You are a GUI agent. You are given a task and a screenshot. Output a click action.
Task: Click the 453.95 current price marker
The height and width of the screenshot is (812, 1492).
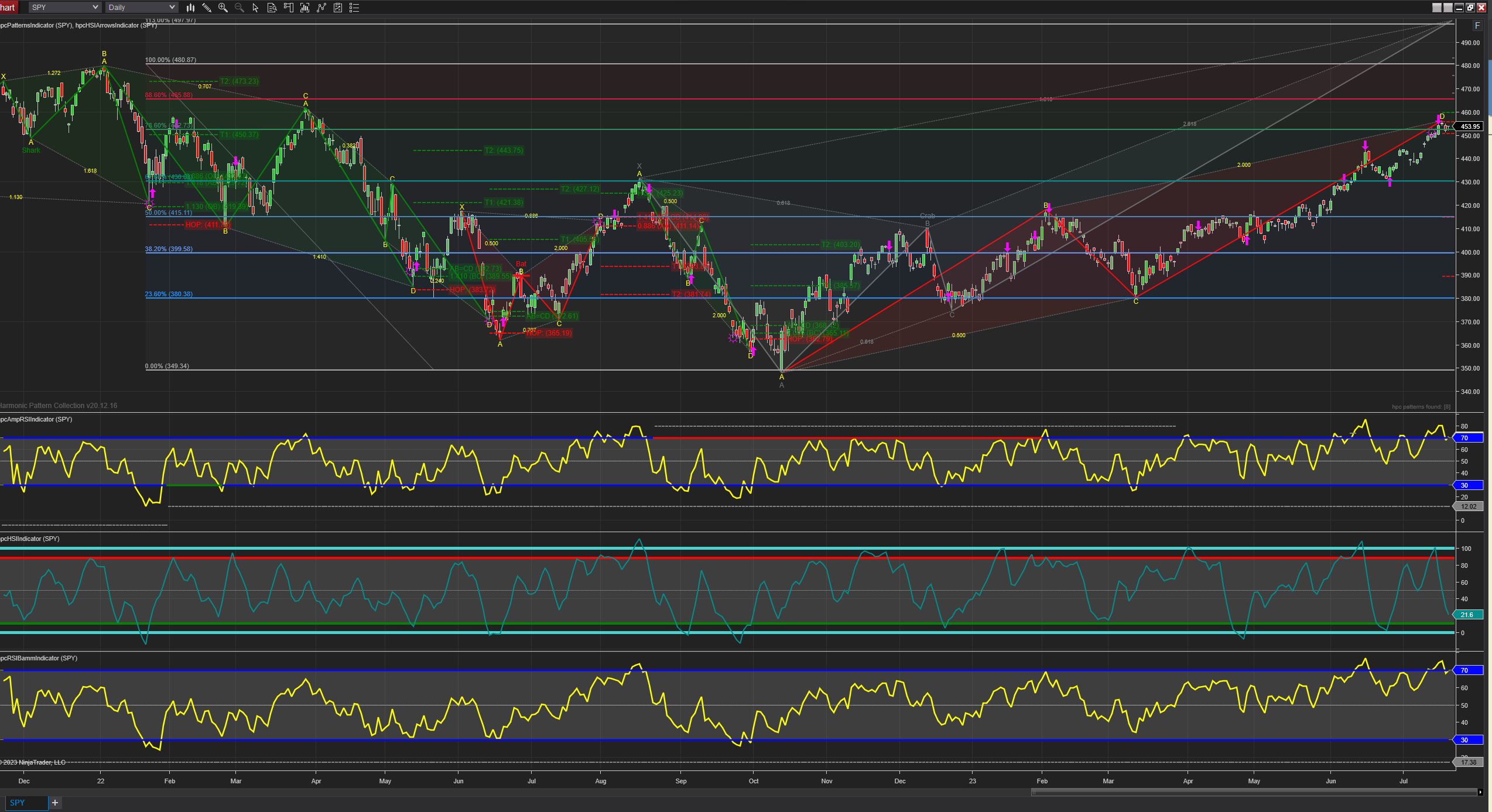(1470, 126)
